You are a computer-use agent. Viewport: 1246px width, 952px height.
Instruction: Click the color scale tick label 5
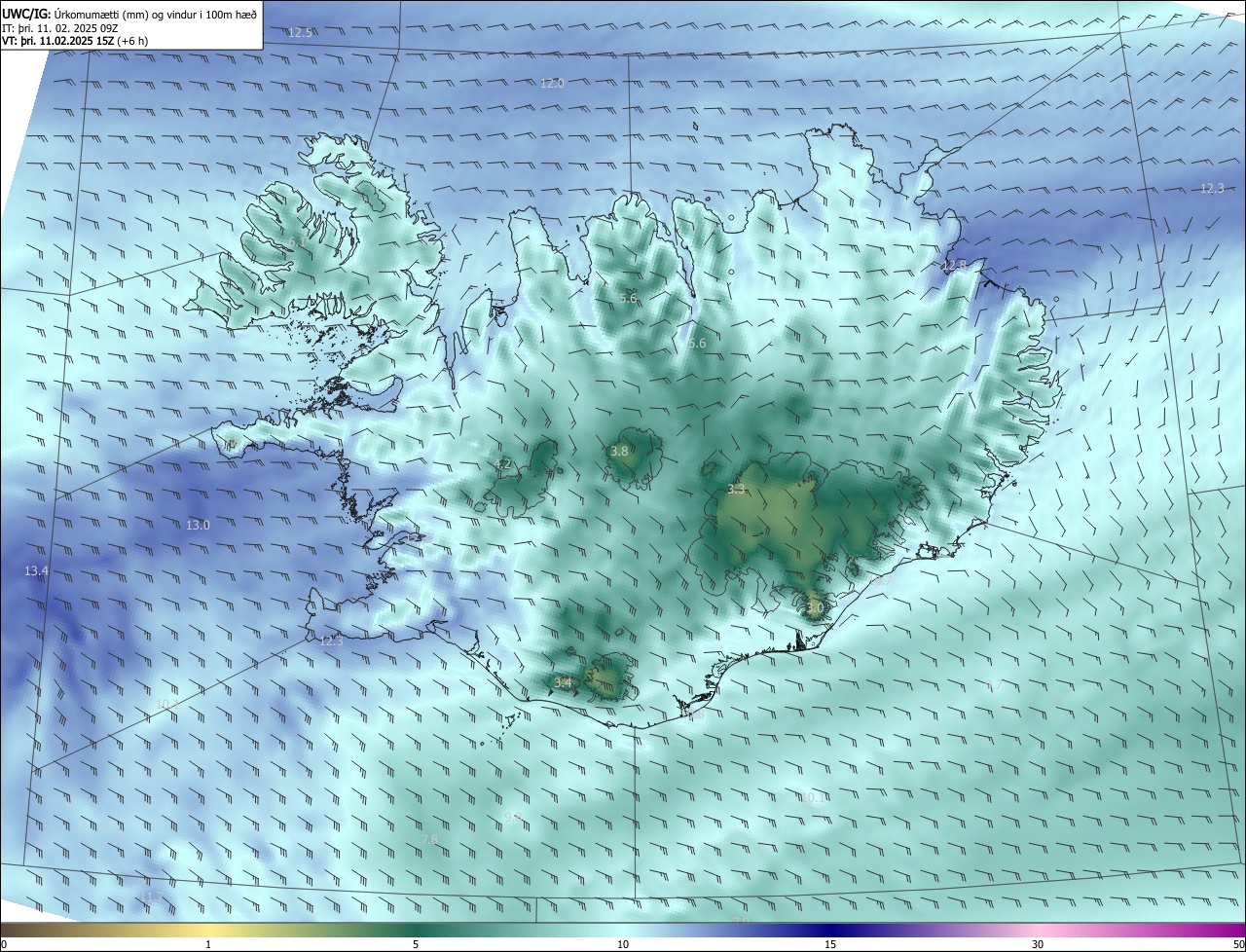coord(416,944)
